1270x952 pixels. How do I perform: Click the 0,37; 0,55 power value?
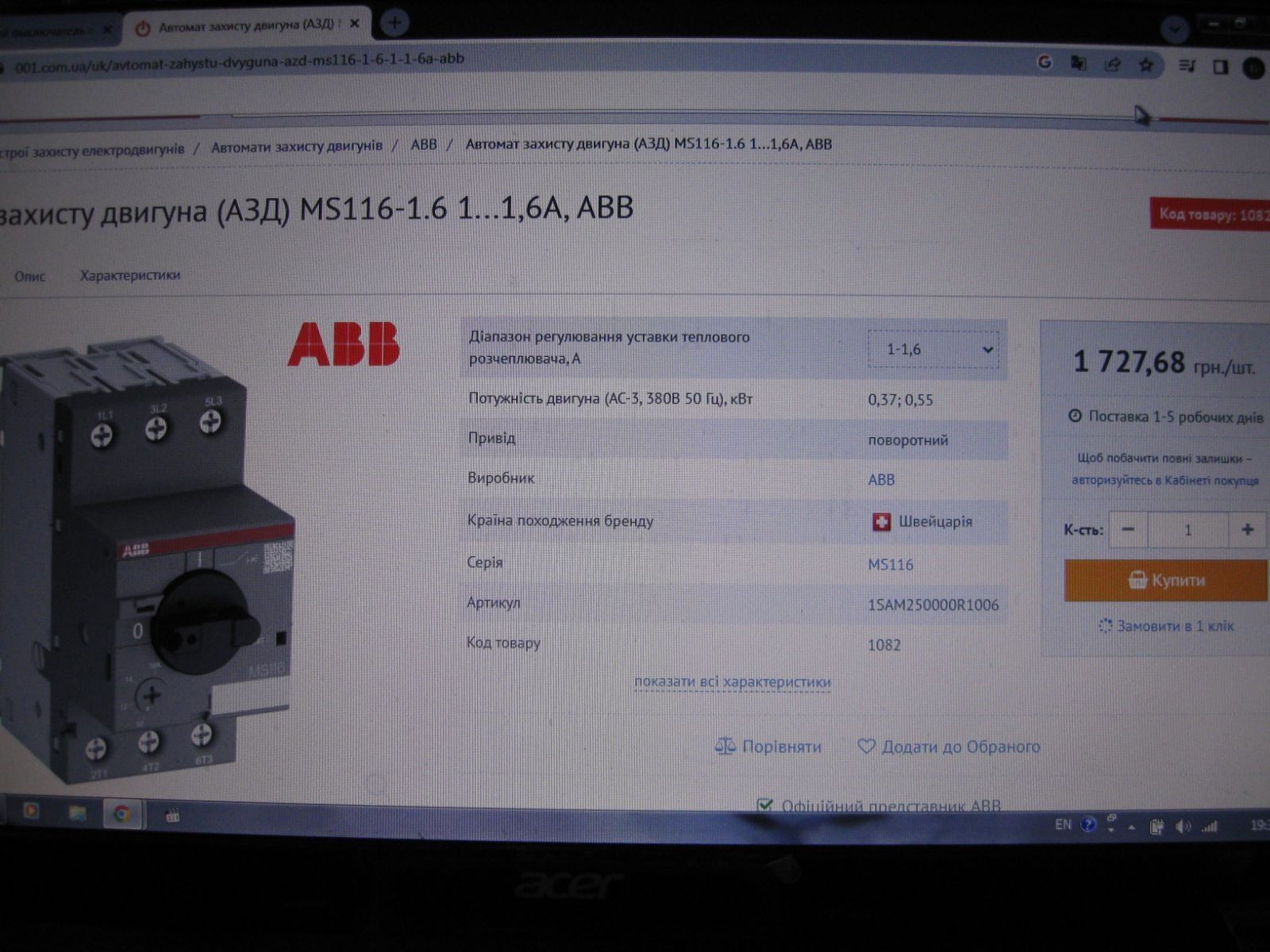(900, 400)
